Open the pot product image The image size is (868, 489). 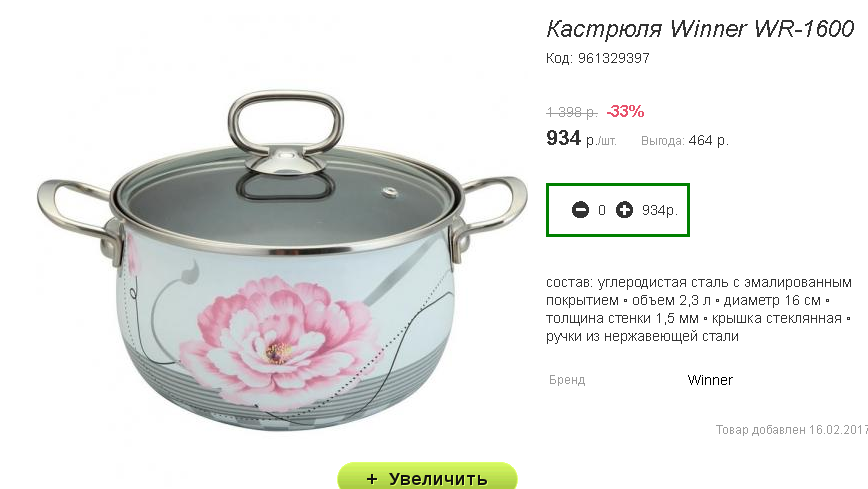point(282,260)
